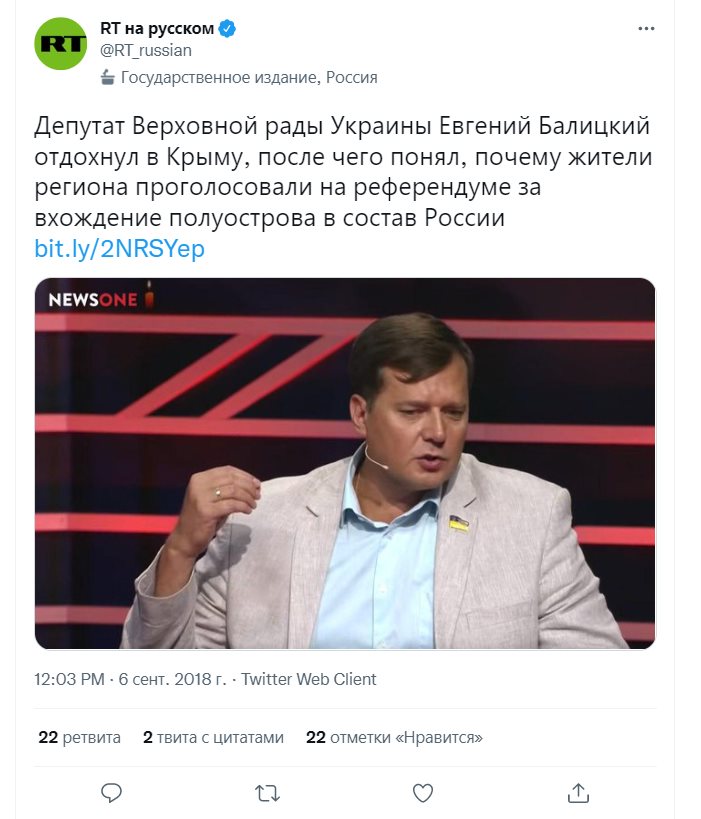Click the Государственное издание, Россия label
Viewport: 701px width, 819px height.
coord(249,77)
